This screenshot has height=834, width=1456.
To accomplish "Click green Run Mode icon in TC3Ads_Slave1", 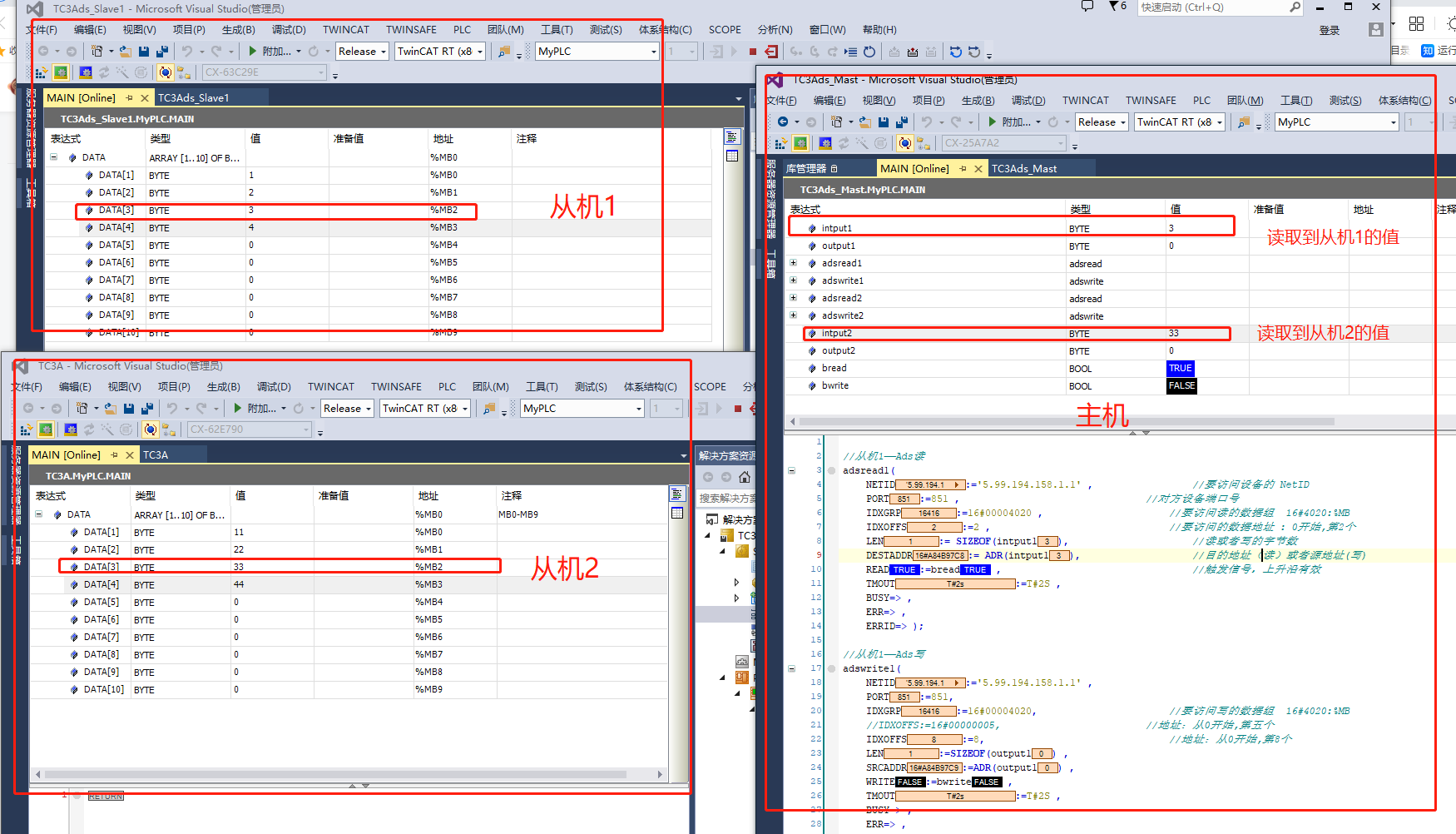I will pyautogui.click(x=61, y=72).
